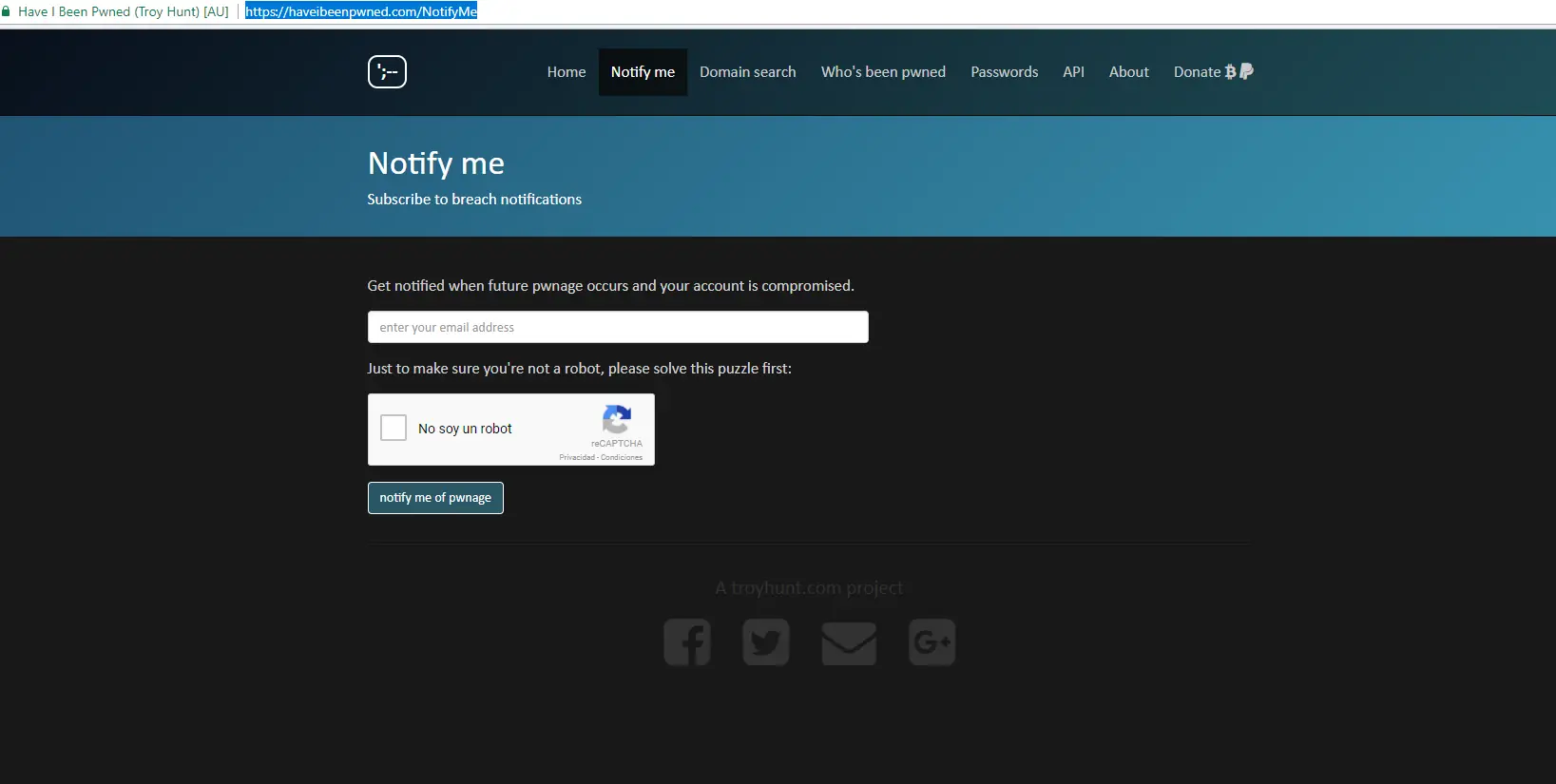Open the reCAPTCHA Condiciones link
Viewport: 1556px width, 784px height.
coord(622,458)
